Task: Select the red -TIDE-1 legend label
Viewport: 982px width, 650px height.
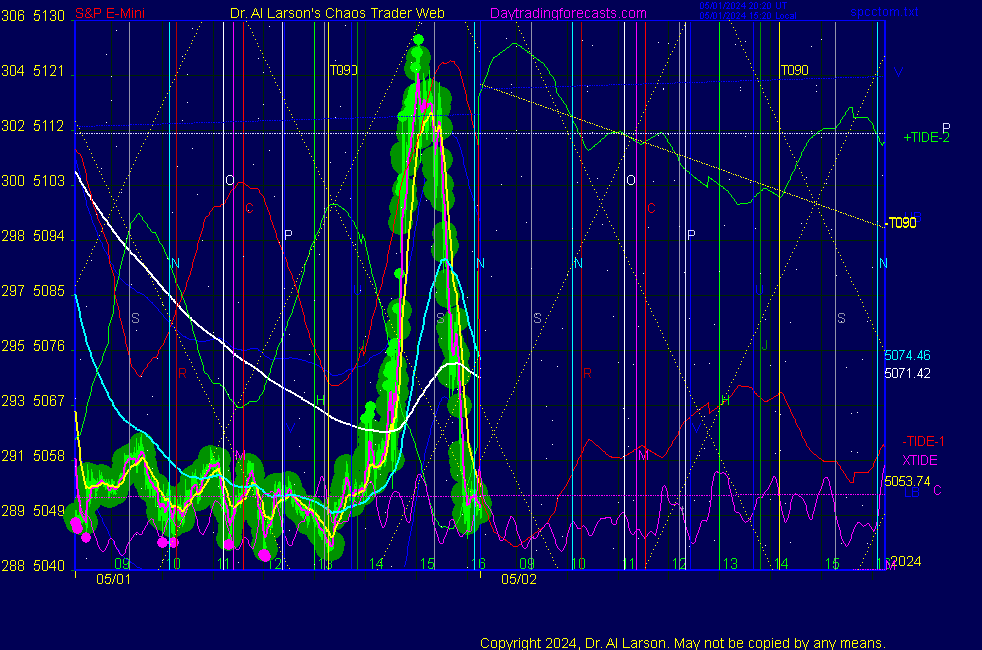Action: pyautogui.click(x=923, y=441)
